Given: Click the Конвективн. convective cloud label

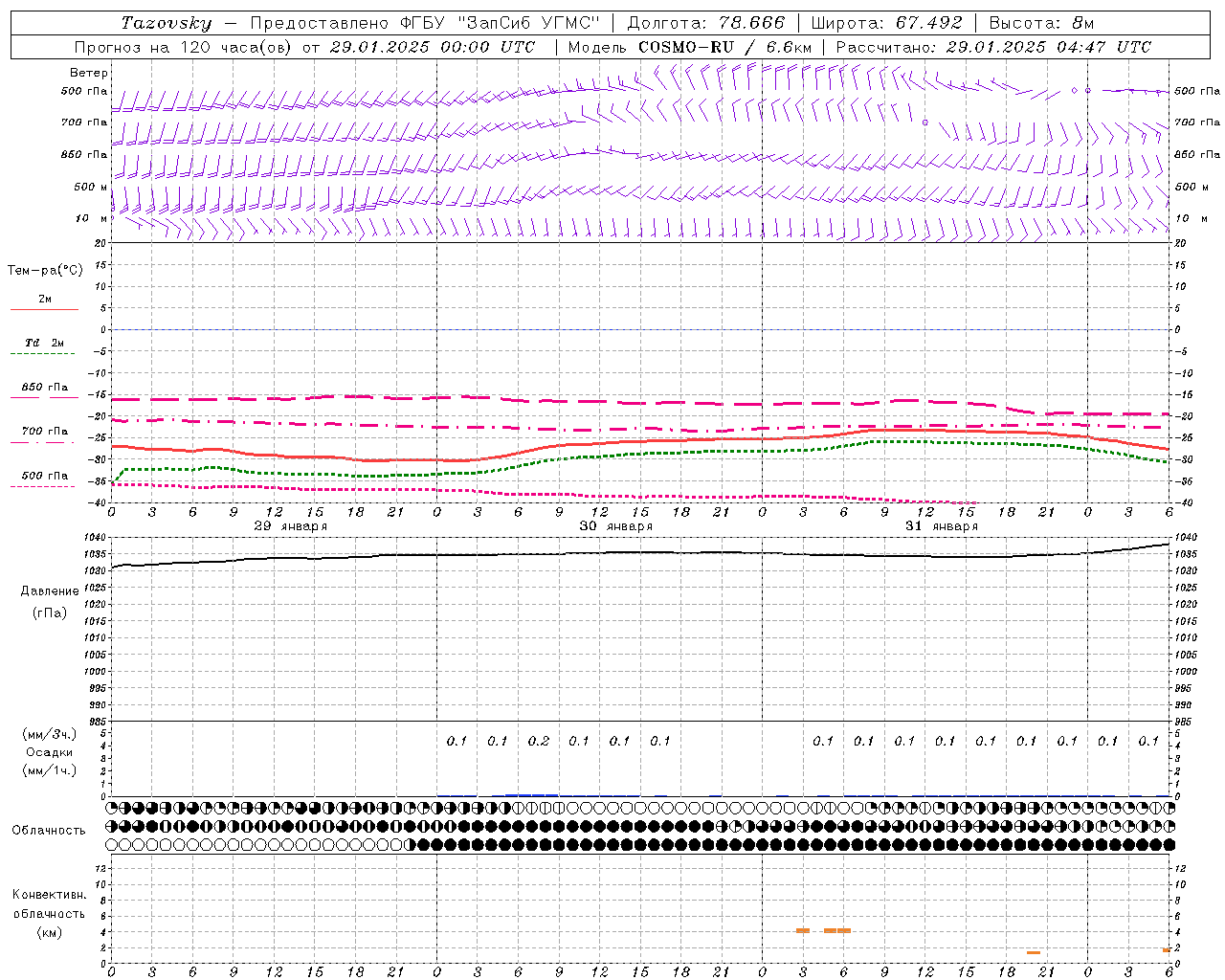Looking at the screenshot, I should click(49, 895).
